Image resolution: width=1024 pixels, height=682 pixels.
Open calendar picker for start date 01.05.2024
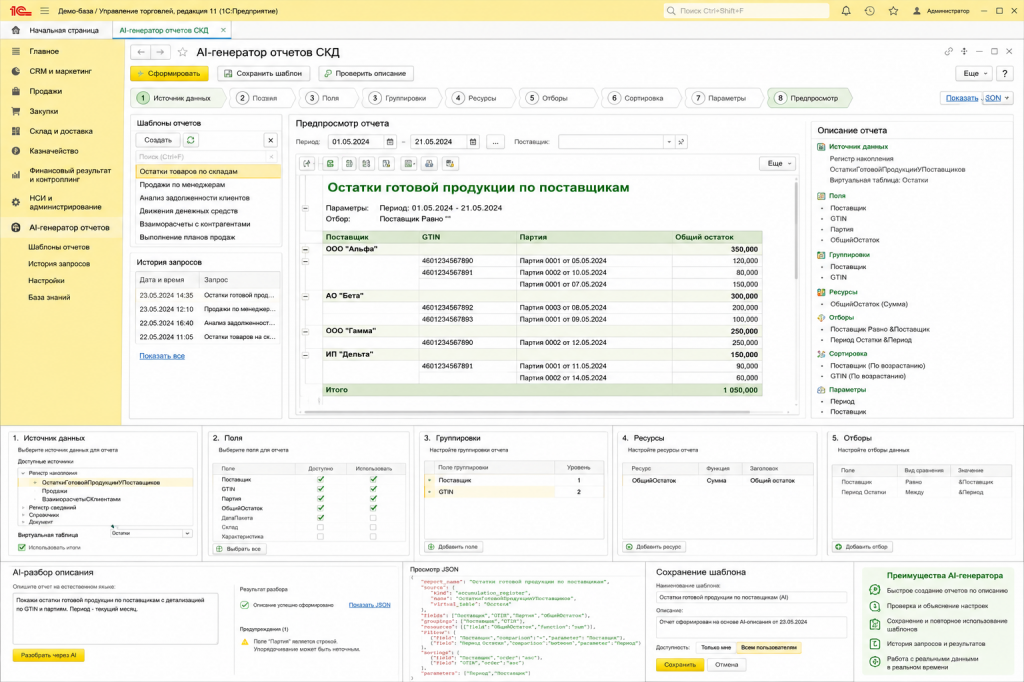tap(390, 142)
